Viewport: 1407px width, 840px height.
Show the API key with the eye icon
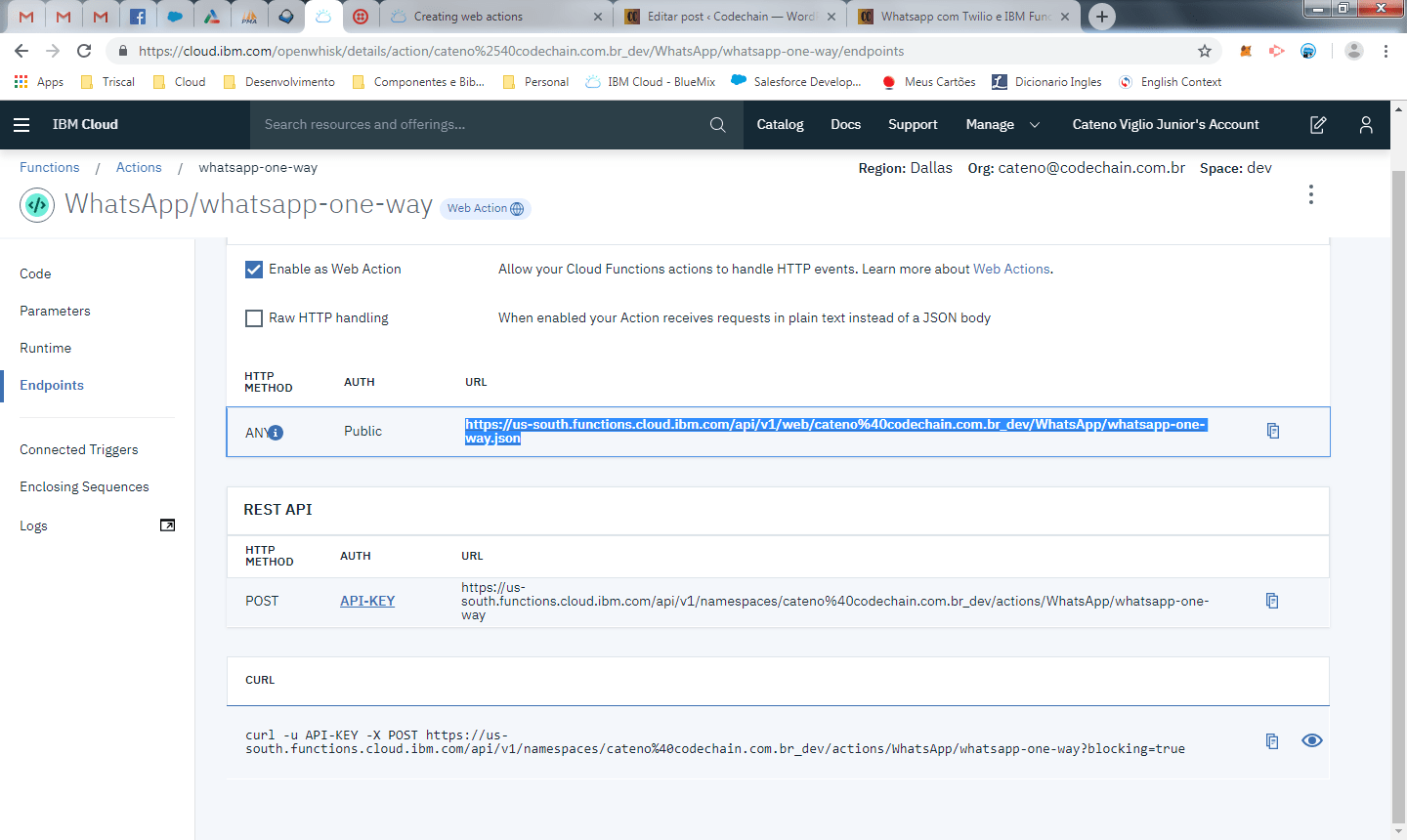pos(1312,740)
